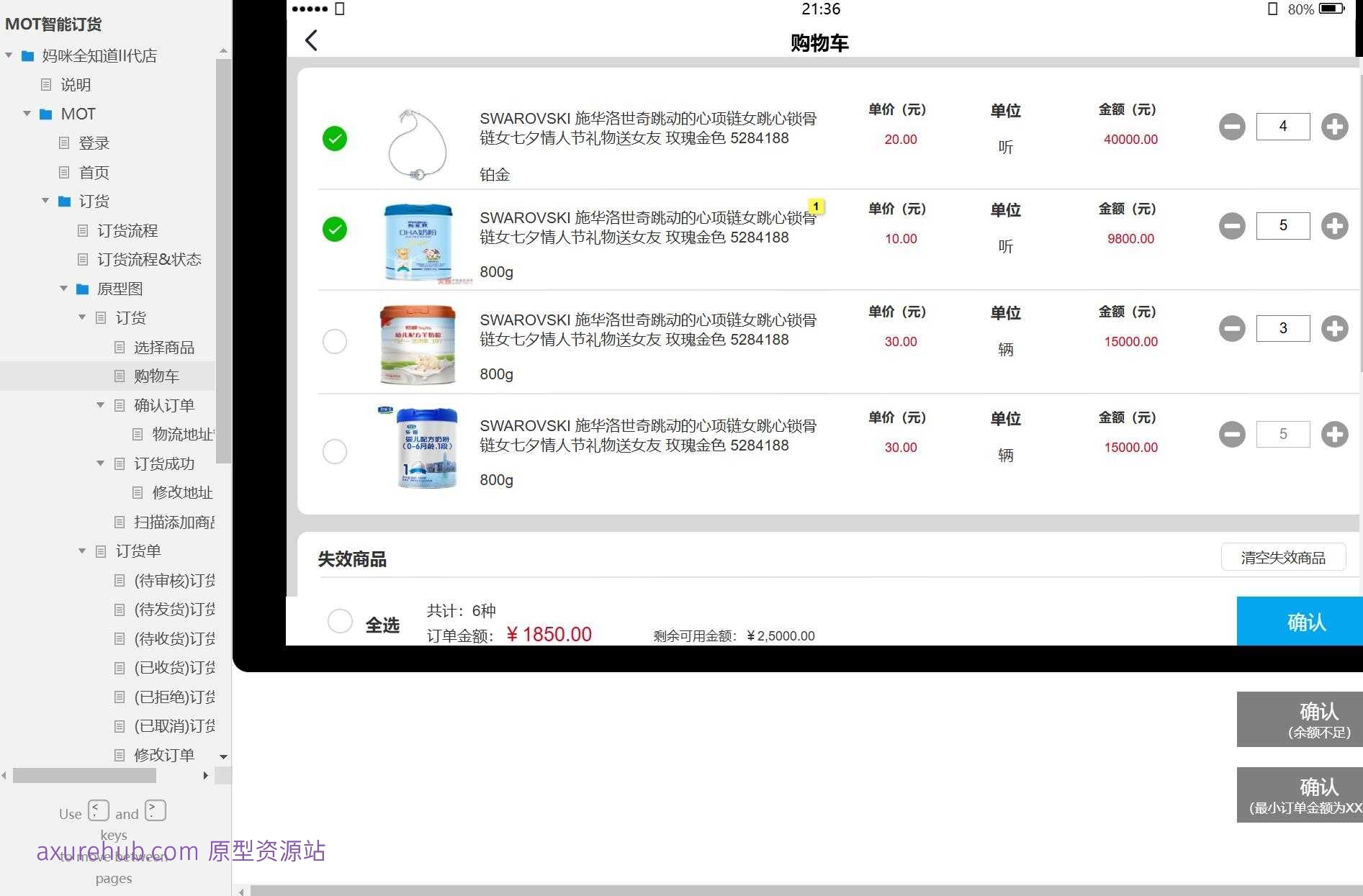
Task: Click the page icon beside 首页
Action: coord(64,173)
